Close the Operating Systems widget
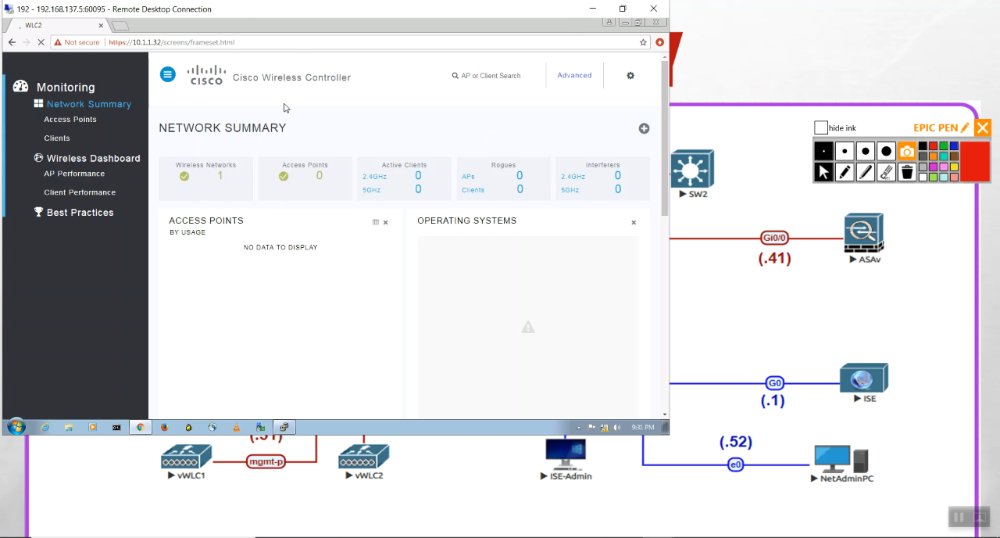 tap(634, 222)
